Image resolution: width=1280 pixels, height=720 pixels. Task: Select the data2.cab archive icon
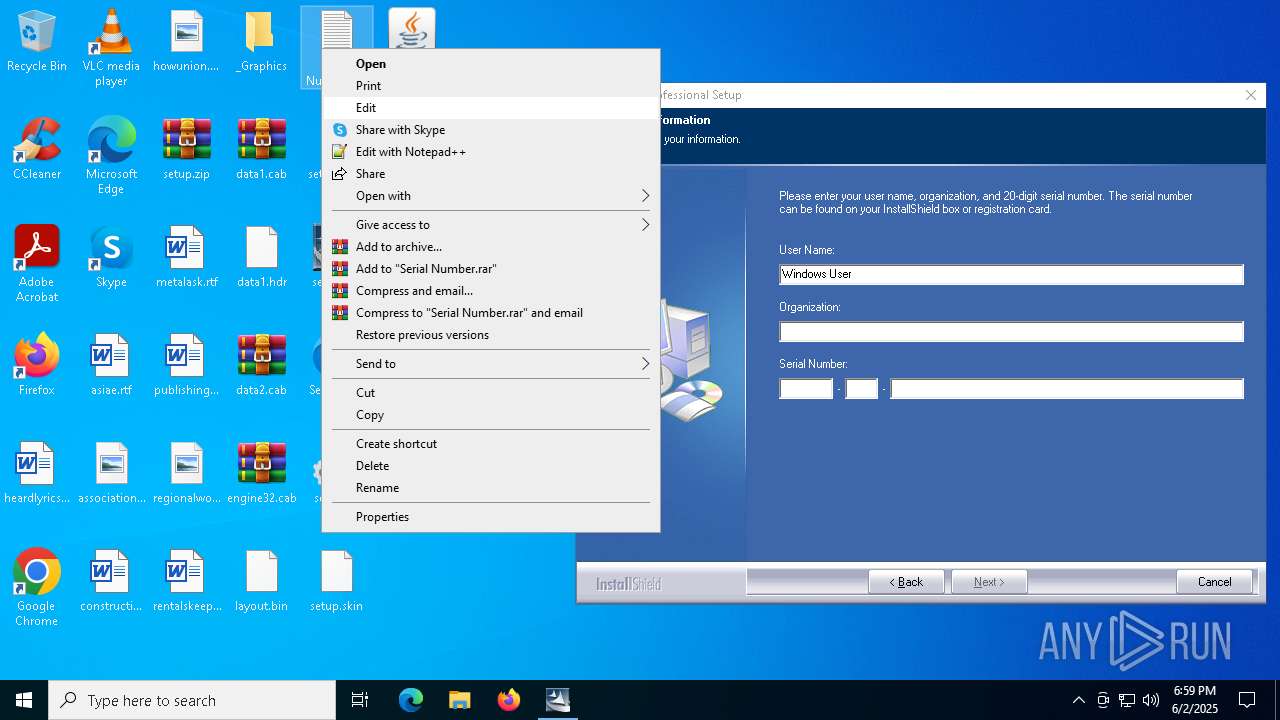(x=261, y=365)
